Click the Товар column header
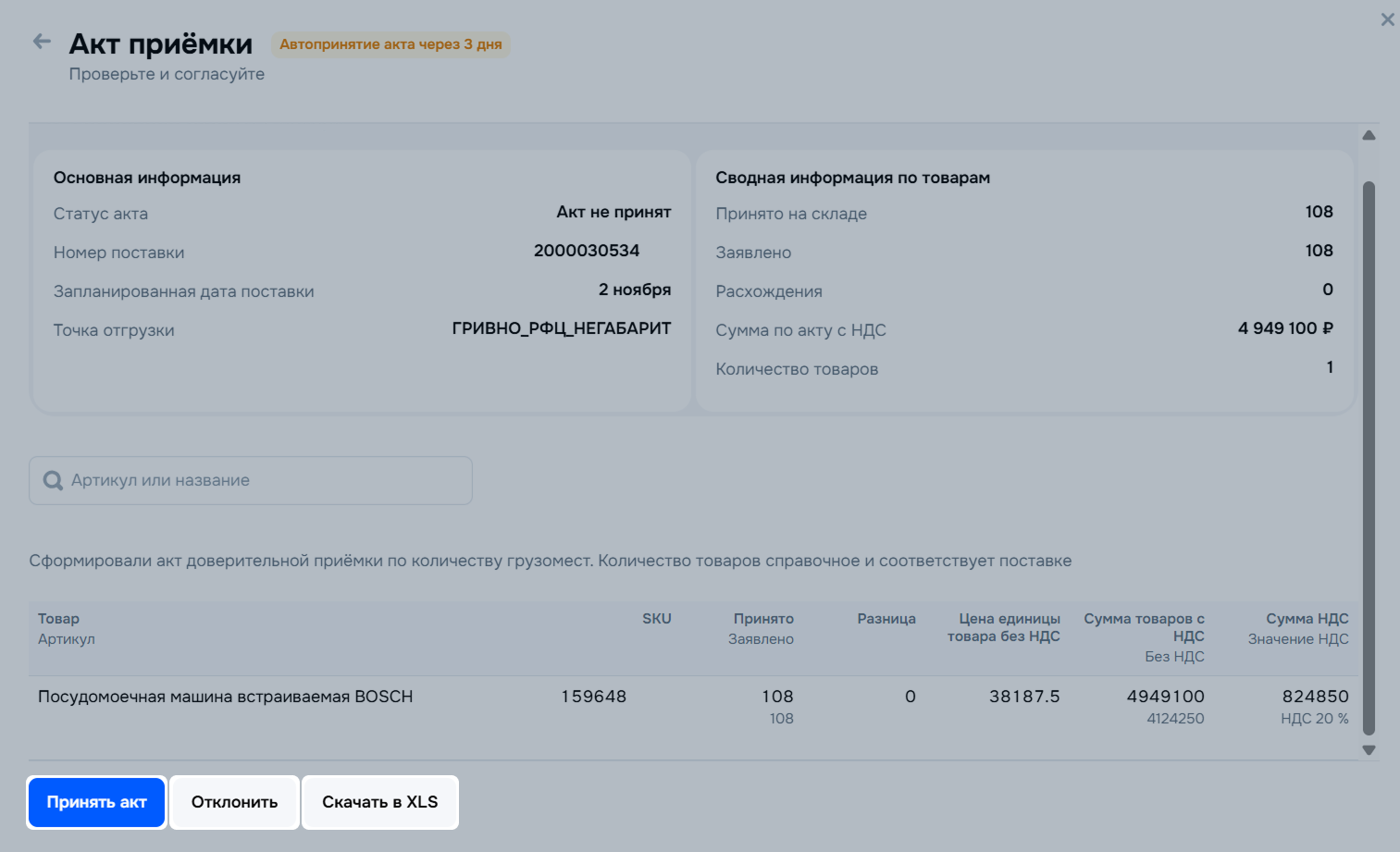The image size is (1400, 852). (58, 619)
